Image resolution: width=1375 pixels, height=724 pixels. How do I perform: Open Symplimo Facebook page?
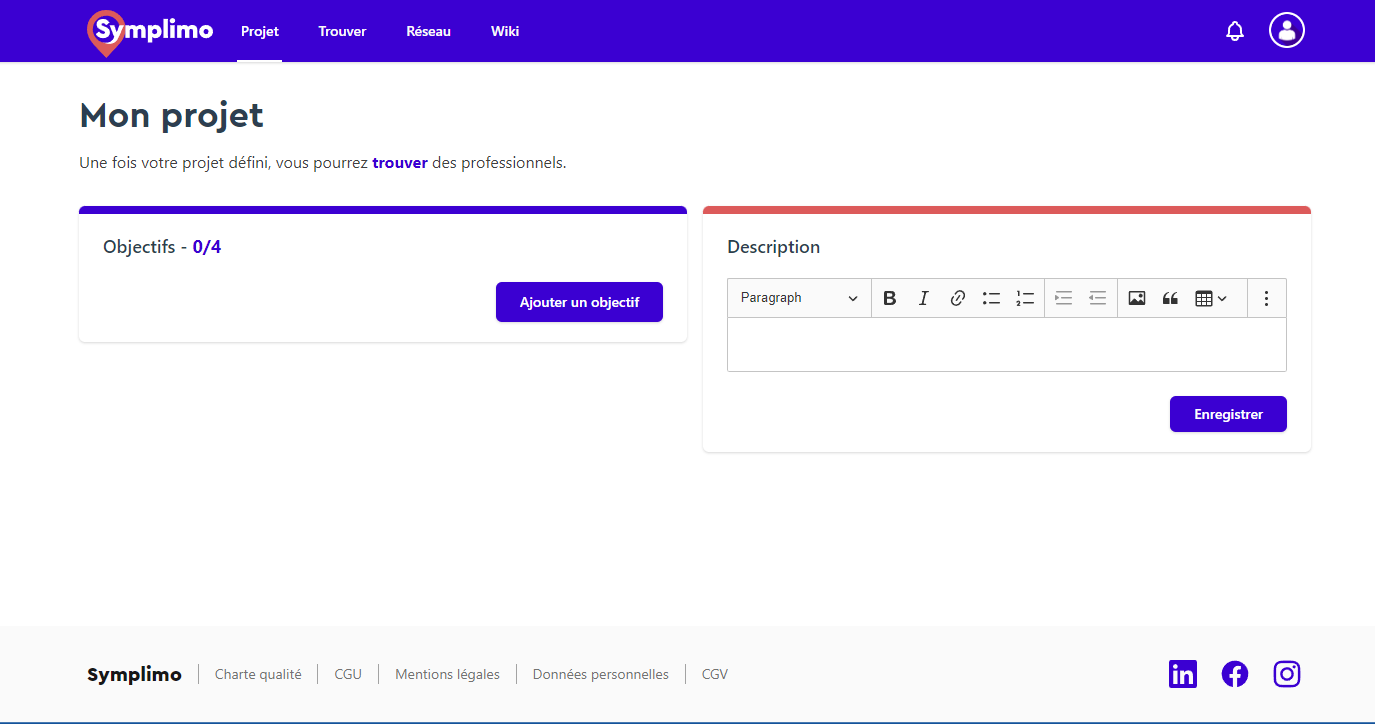click(1235, 674)
